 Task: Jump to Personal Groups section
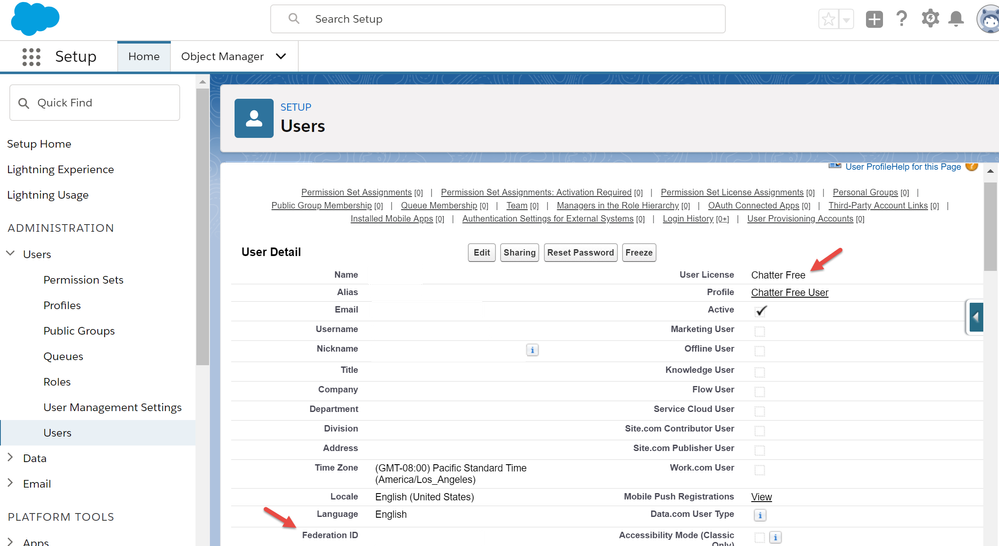865,192
